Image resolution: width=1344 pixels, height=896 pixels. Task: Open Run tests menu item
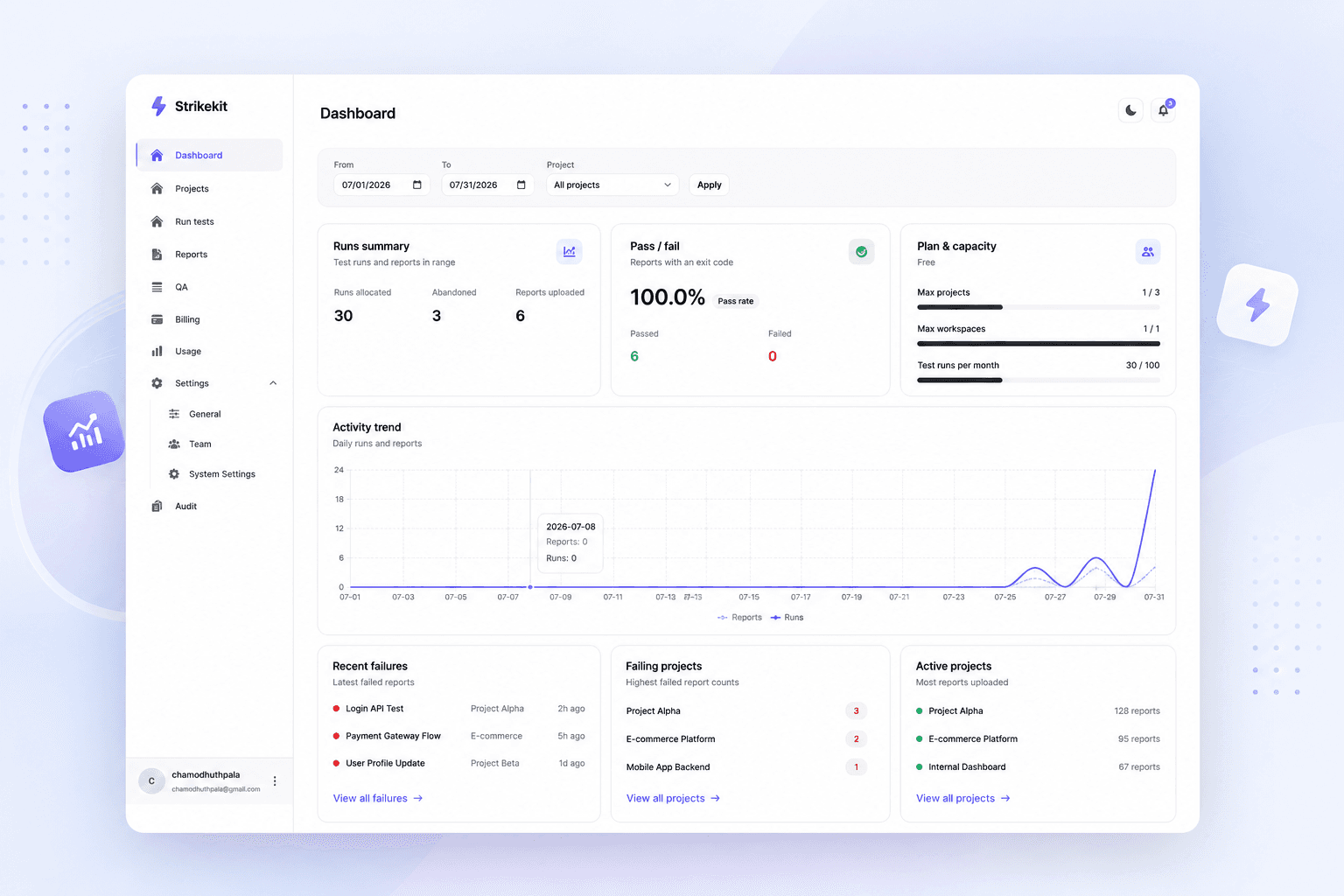(209, 221)
